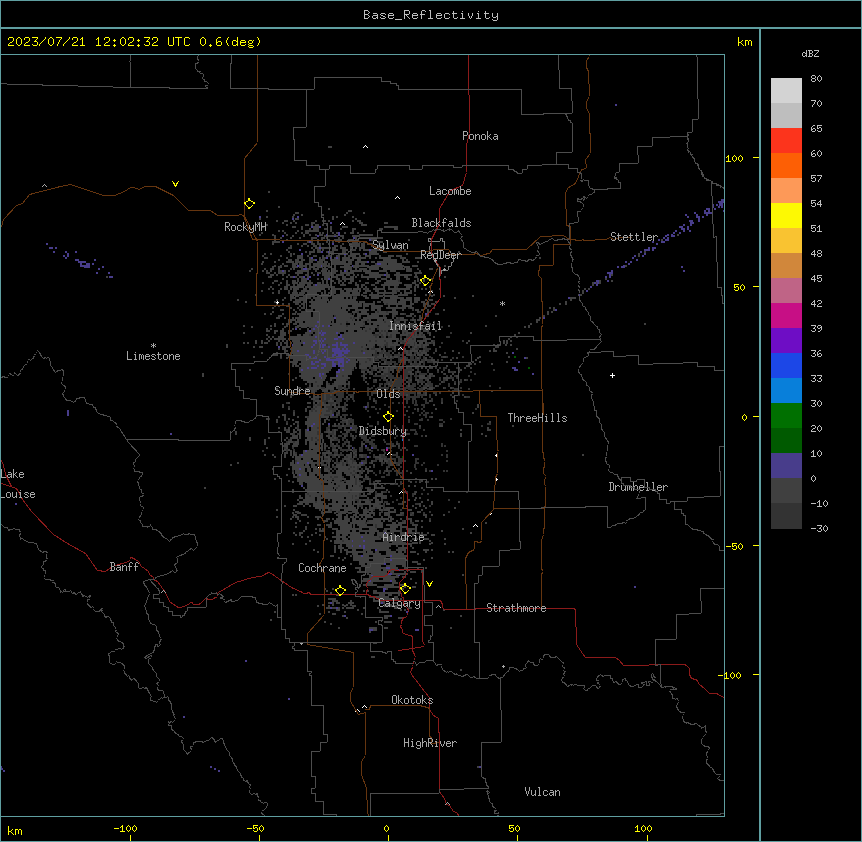Select the Cochrane label
This screenshot has height=842, width=862.
[x=322, y=568]
